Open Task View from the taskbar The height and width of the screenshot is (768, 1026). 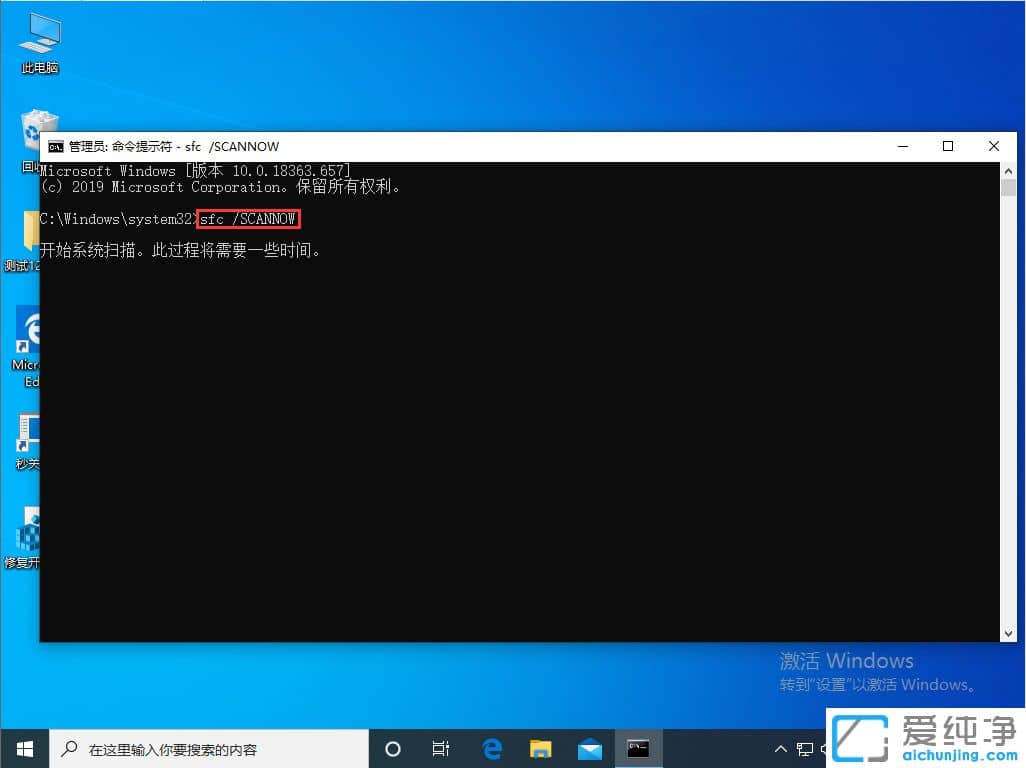tap(441, 748)
